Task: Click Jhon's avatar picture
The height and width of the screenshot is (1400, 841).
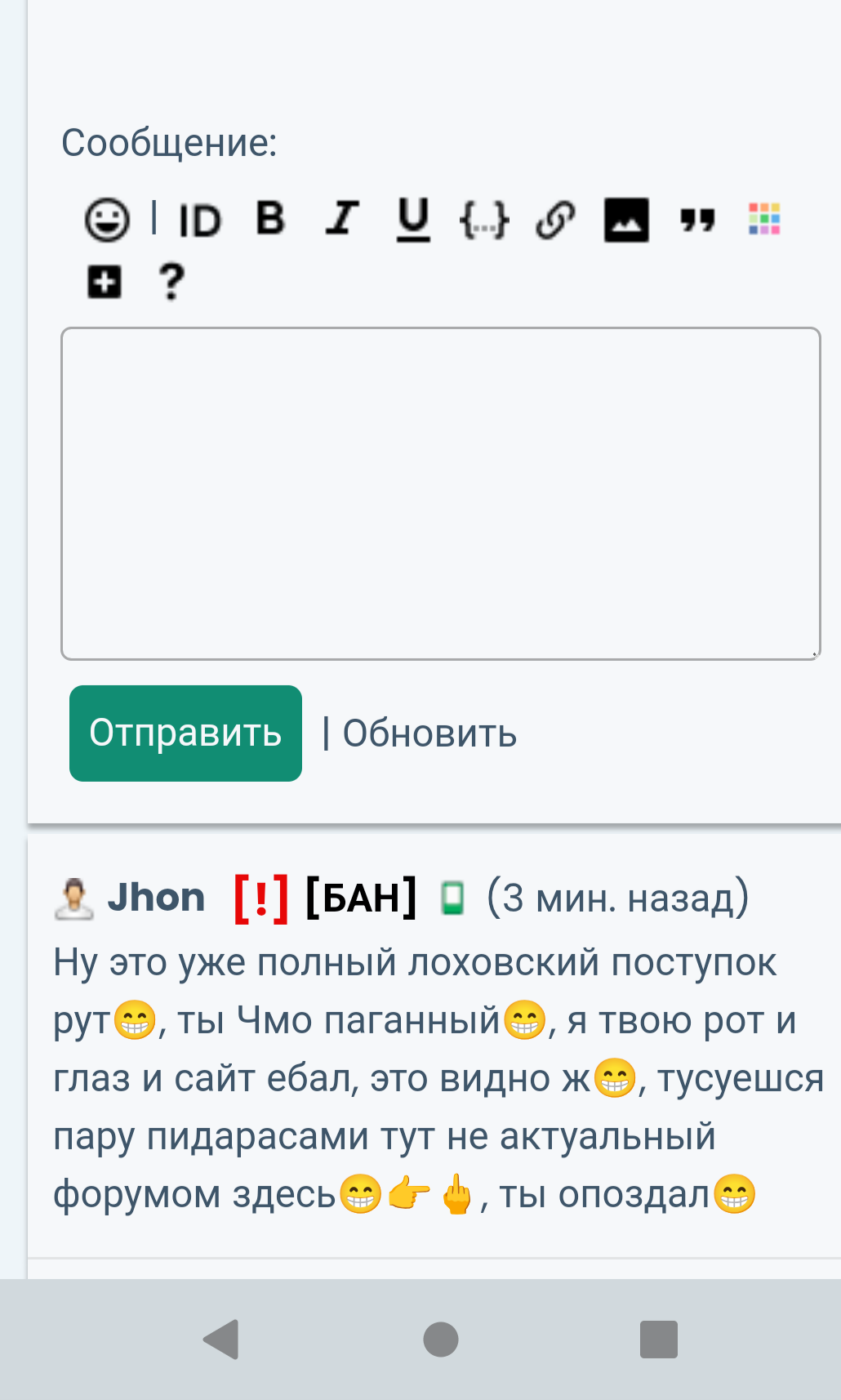Action: click(73, 898)
